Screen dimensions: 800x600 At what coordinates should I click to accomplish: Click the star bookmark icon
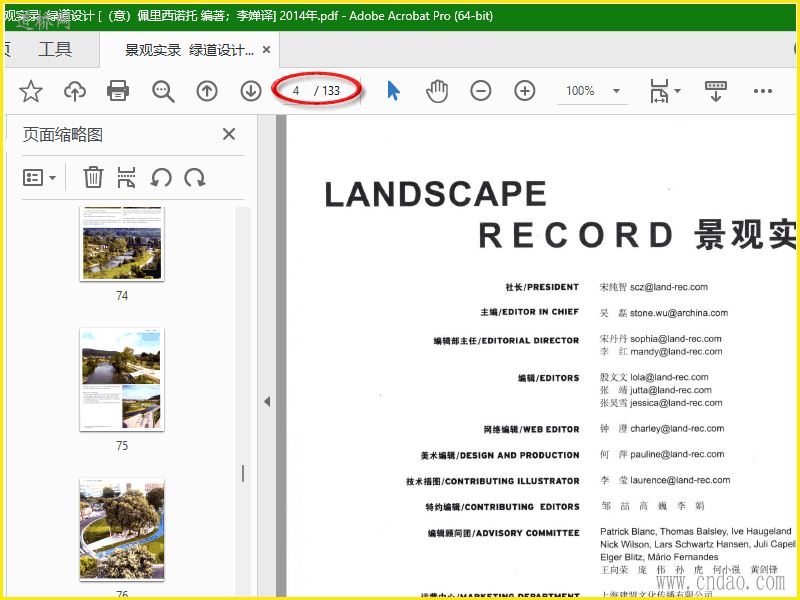(31, 91)
